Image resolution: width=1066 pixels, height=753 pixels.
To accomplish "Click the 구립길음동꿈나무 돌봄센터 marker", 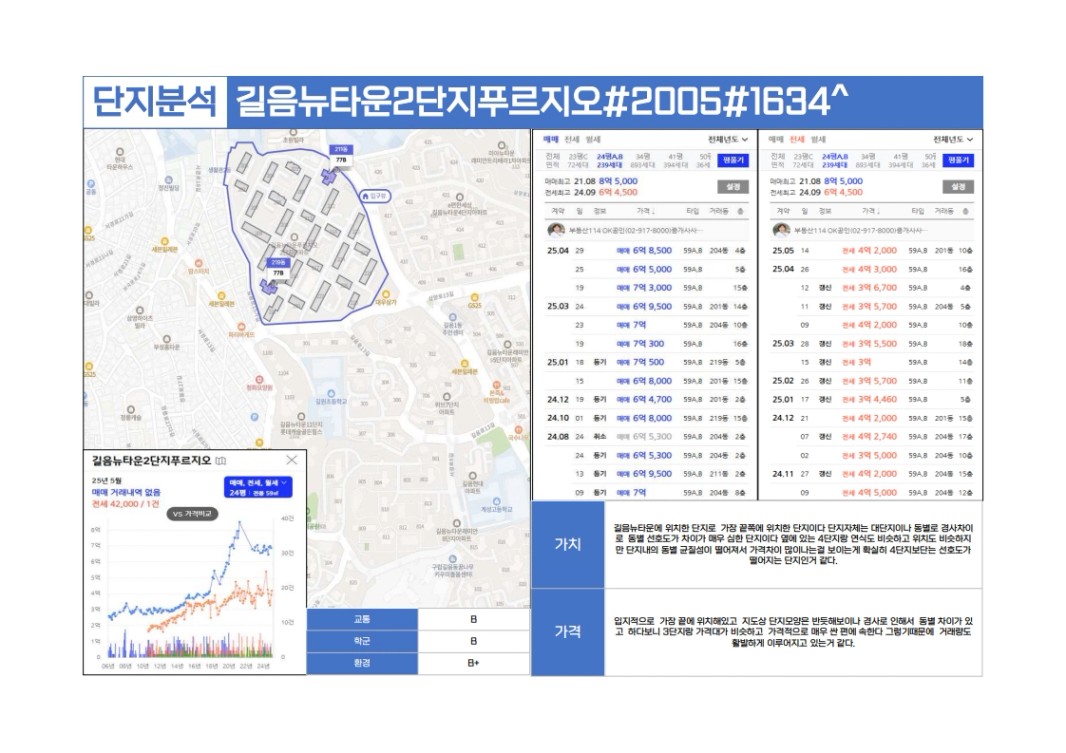I will point(453,565).
